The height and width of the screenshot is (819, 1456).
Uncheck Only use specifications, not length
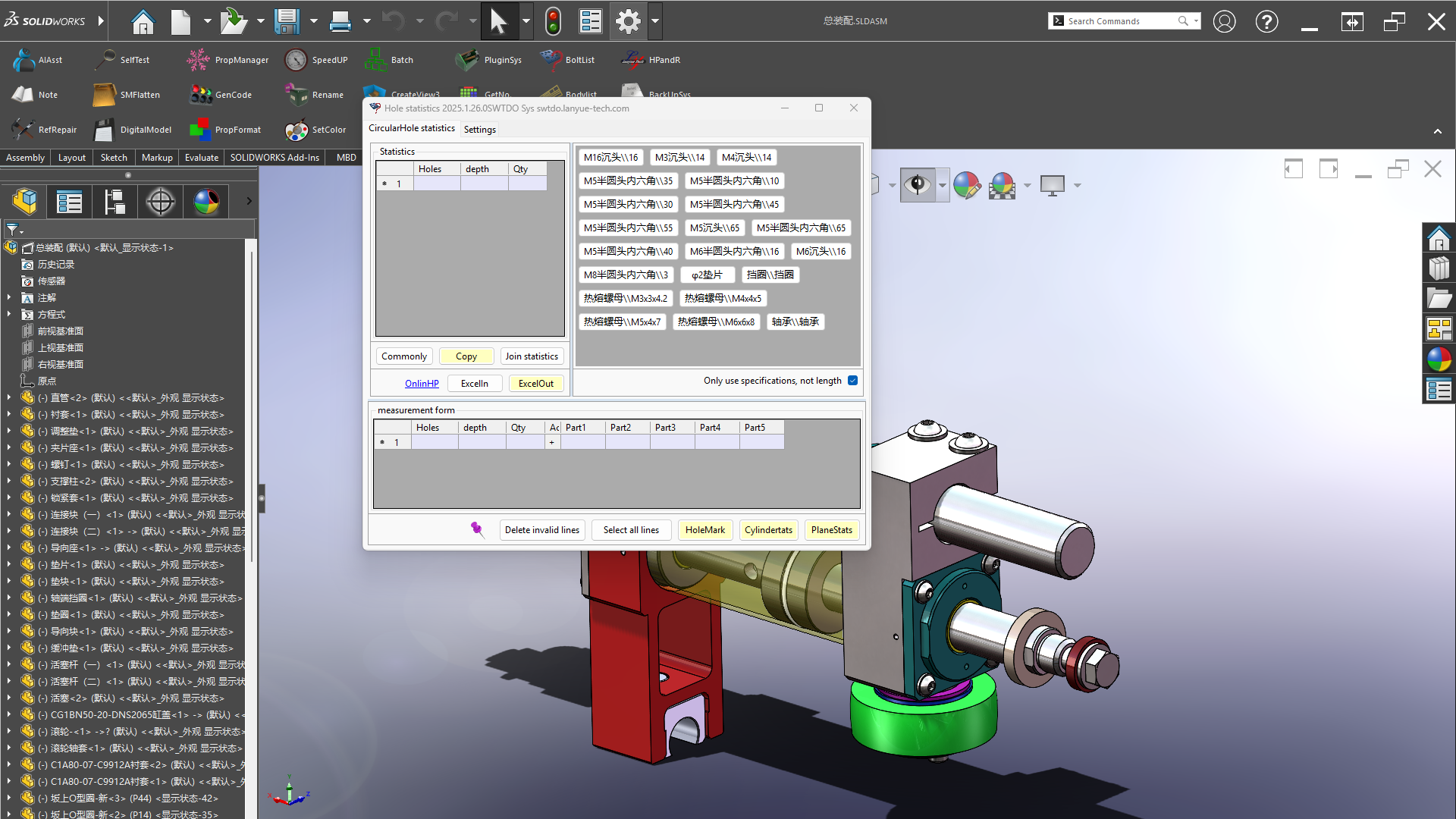pos(853,381)
